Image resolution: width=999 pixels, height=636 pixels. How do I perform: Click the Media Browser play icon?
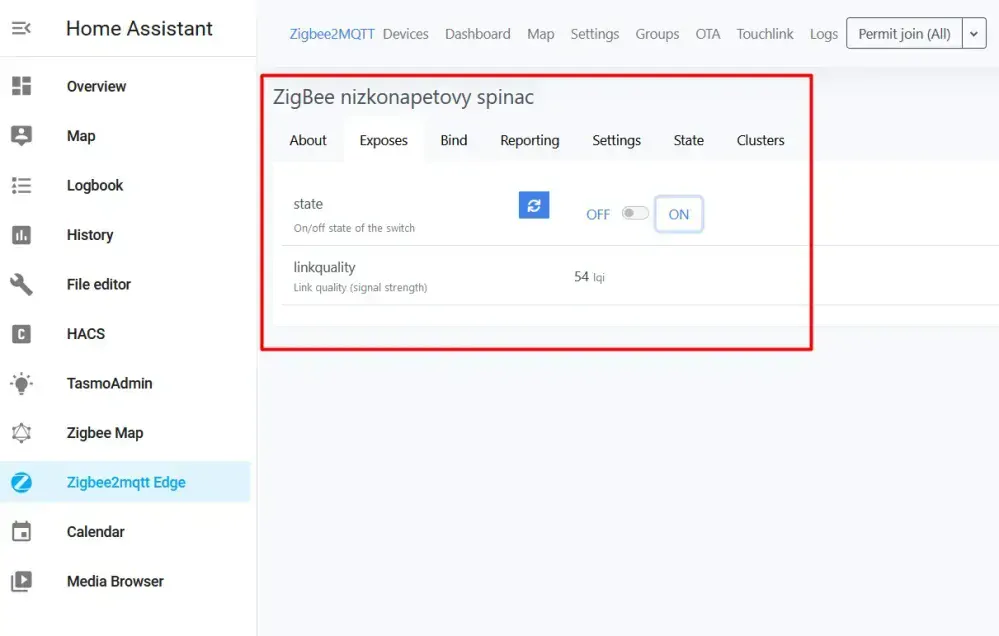pyautogui.click(x=21, y=581)
